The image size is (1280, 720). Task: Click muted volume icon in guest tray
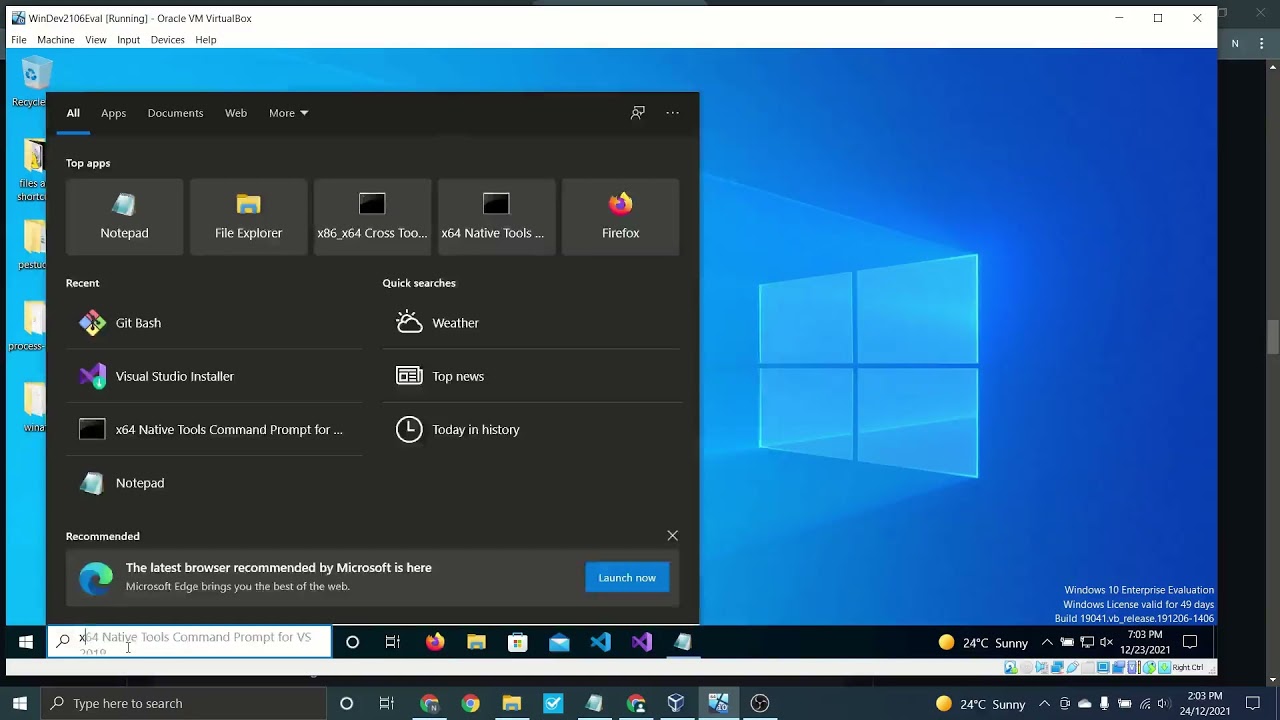pyautogui.click(x=1107, y=643)
